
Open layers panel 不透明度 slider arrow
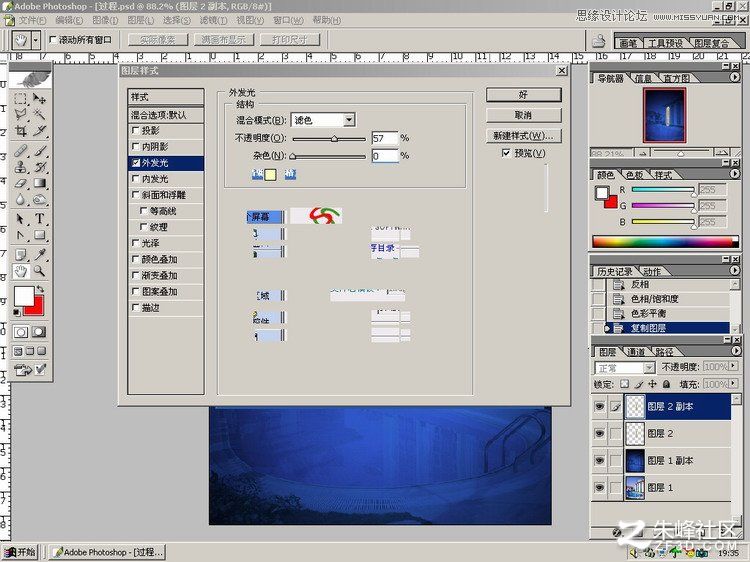(733, 367)
